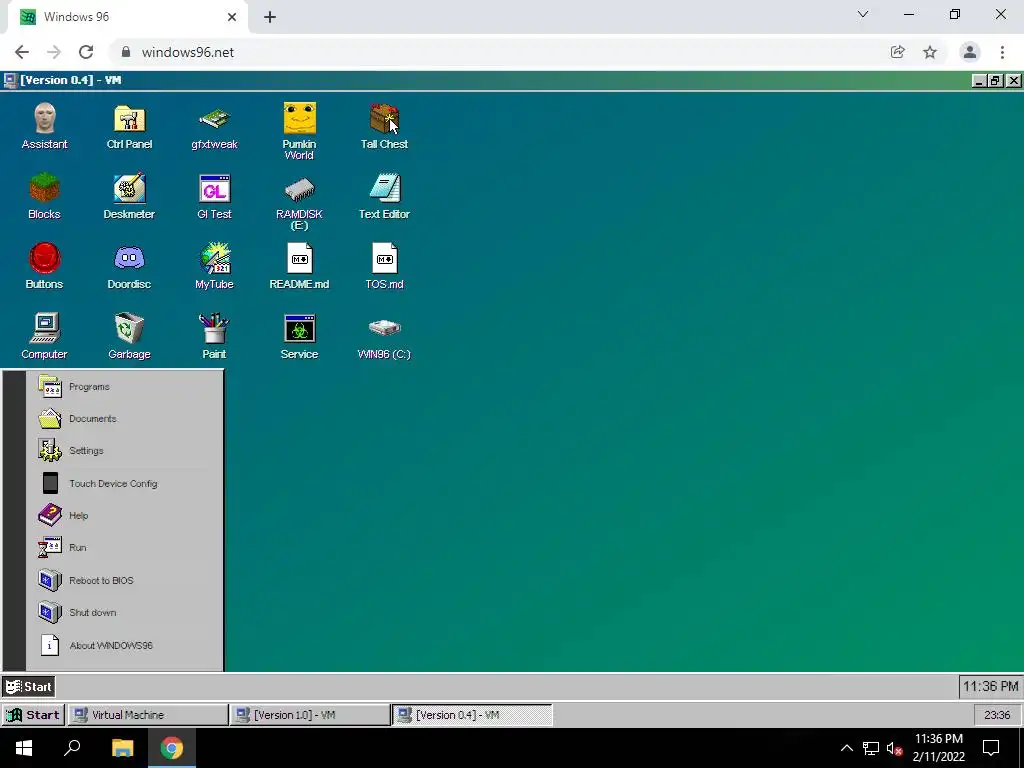Open Chrome's three-dot menu
Screen dimensions: 1024x768
1002,52
